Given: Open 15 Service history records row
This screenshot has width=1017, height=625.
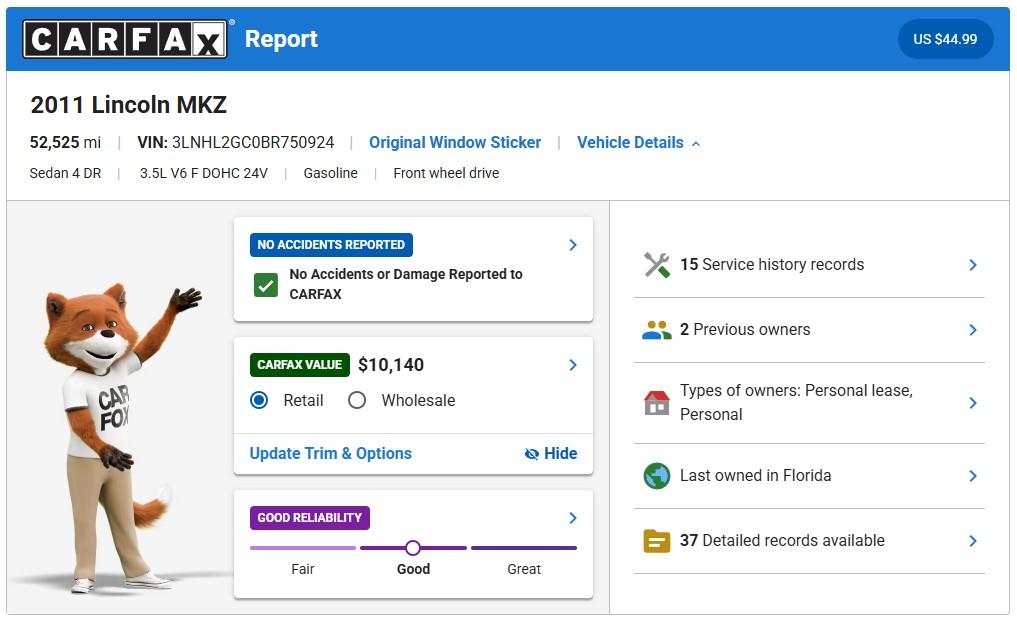Looking at the screenshot, I should [x=808, y=265].
